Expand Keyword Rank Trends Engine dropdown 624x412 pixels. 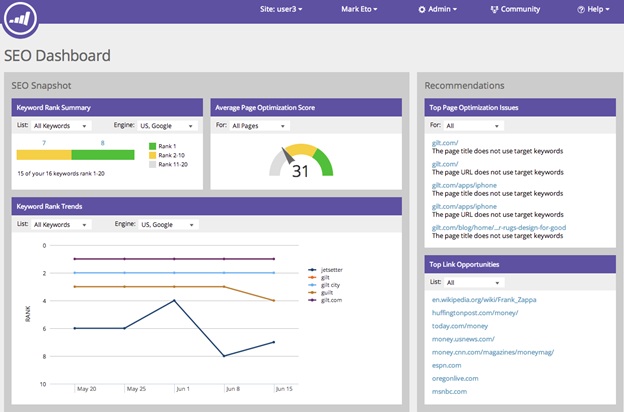[x=168, y=225]
